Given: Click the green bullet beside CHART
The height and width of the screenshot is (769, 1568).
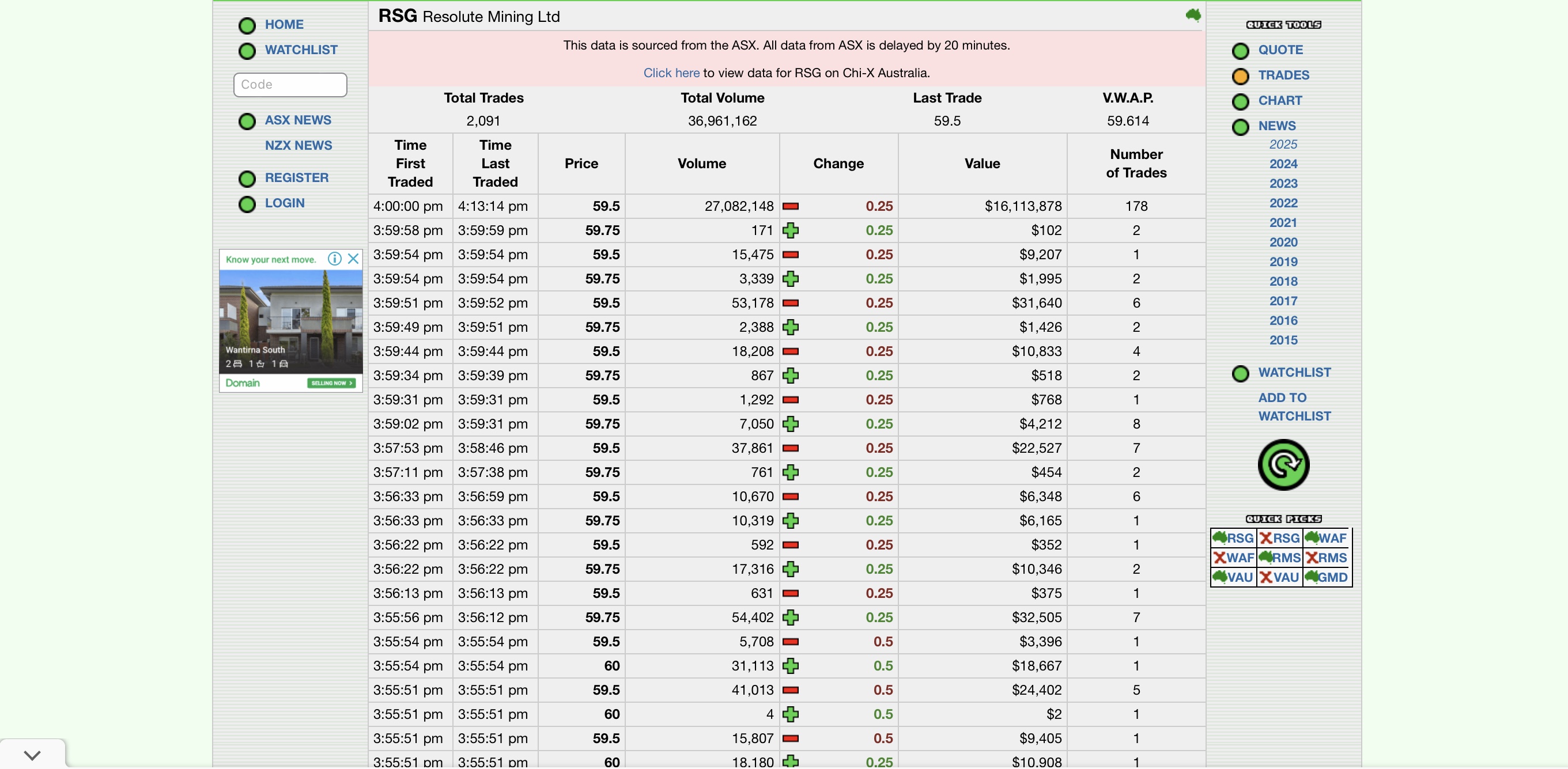Looking at the screenshot, I should pyautogui.click(x=1241, y=101).
